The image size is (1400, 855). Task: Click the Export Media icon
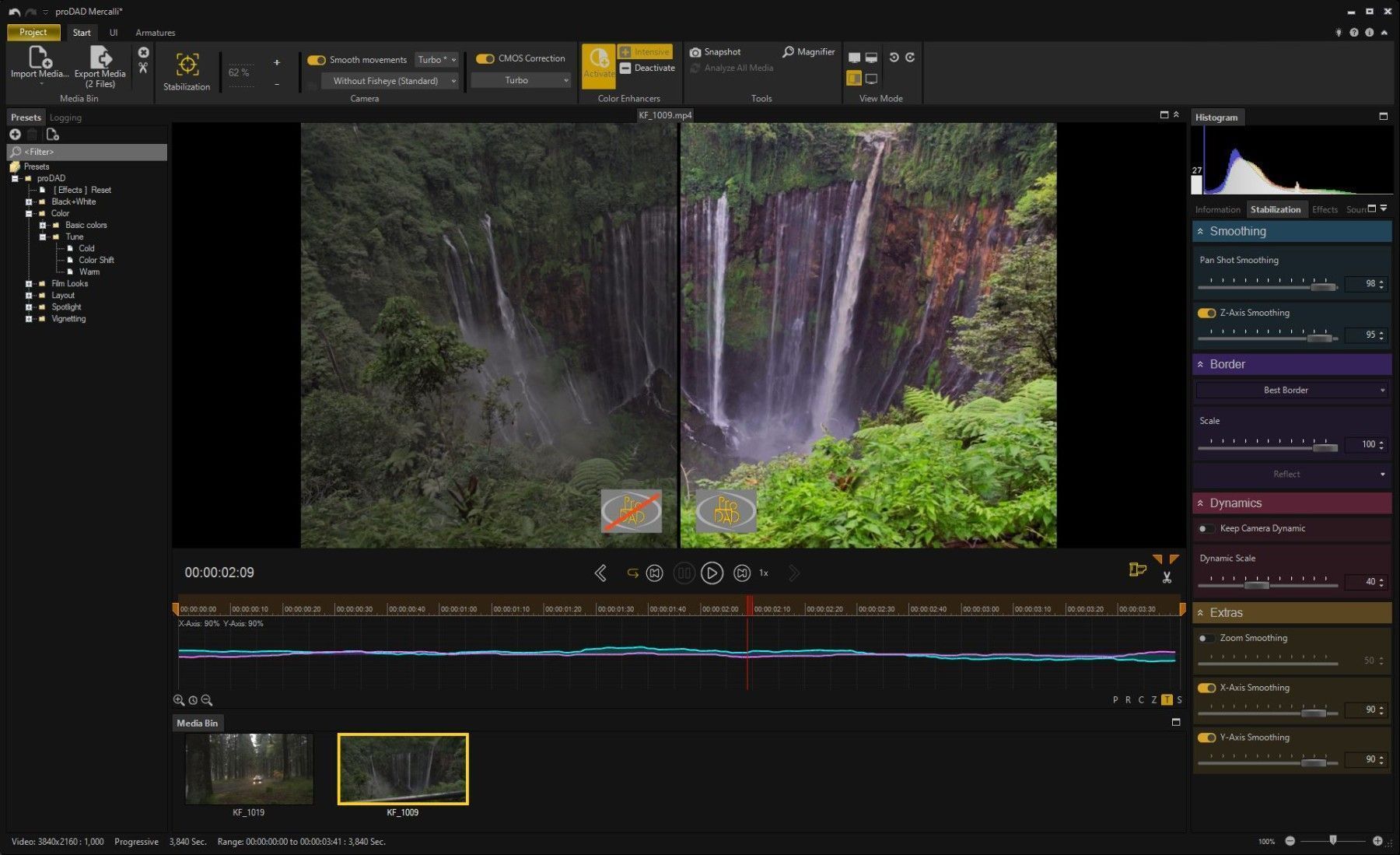pos(100,58)
